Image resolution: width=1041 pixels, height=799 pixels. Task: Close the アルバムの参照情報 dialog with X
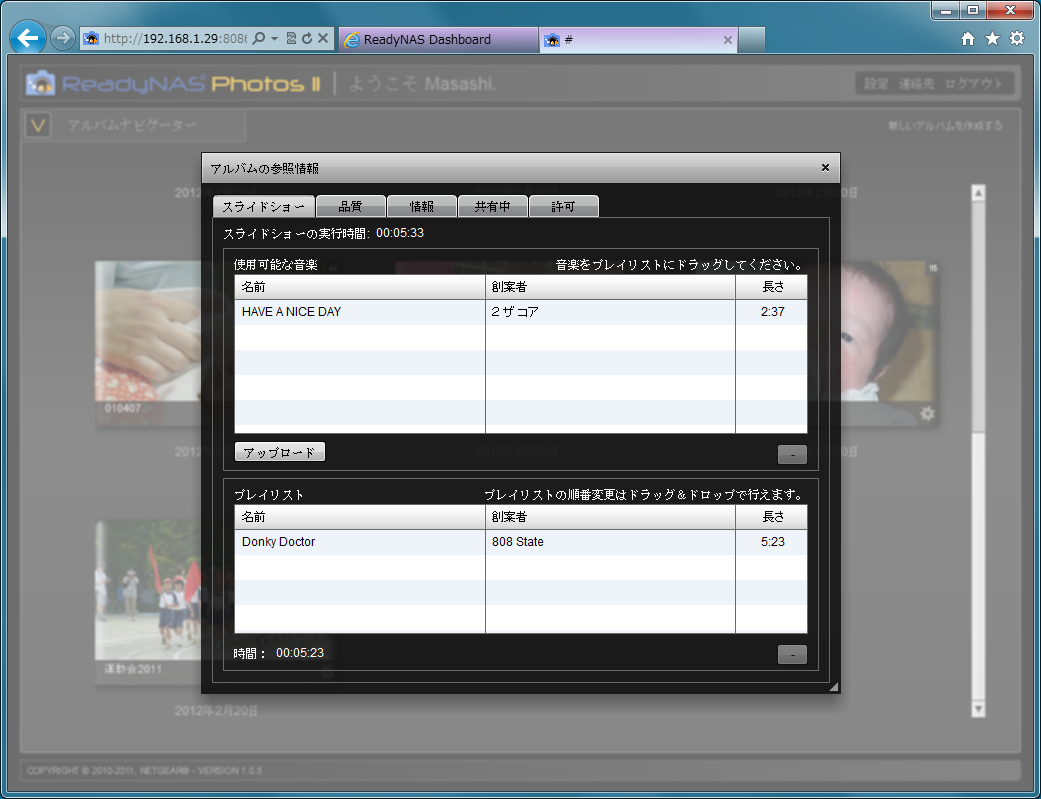(825, 168)
